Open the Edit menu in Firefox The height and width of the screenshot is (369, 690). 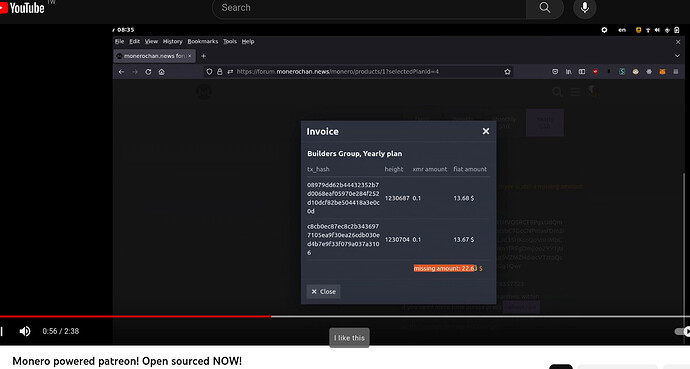(134, 41)
